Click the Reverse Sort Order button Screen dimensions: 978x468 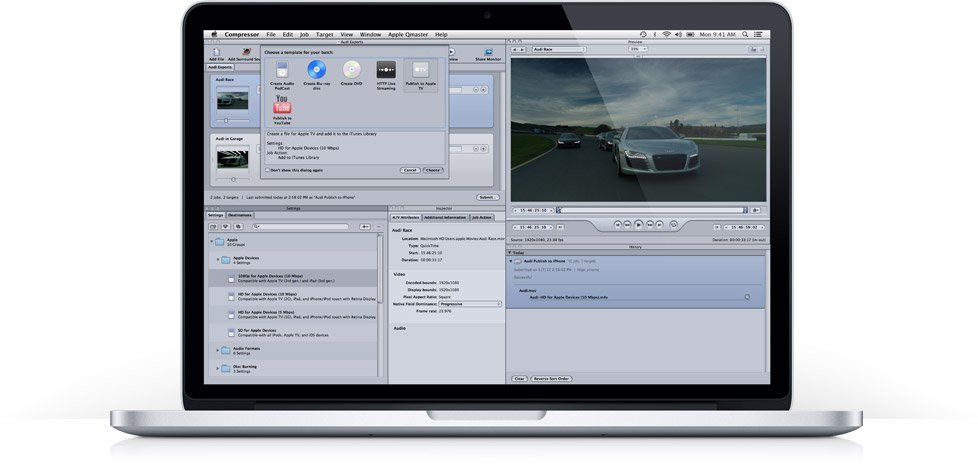pos(551,379)
